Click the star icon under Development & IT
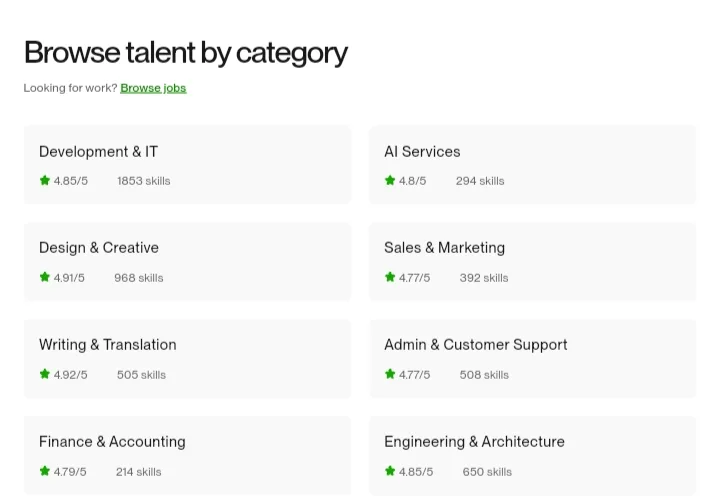The width and height of the screenshot is (718, 498). point(45,181)
